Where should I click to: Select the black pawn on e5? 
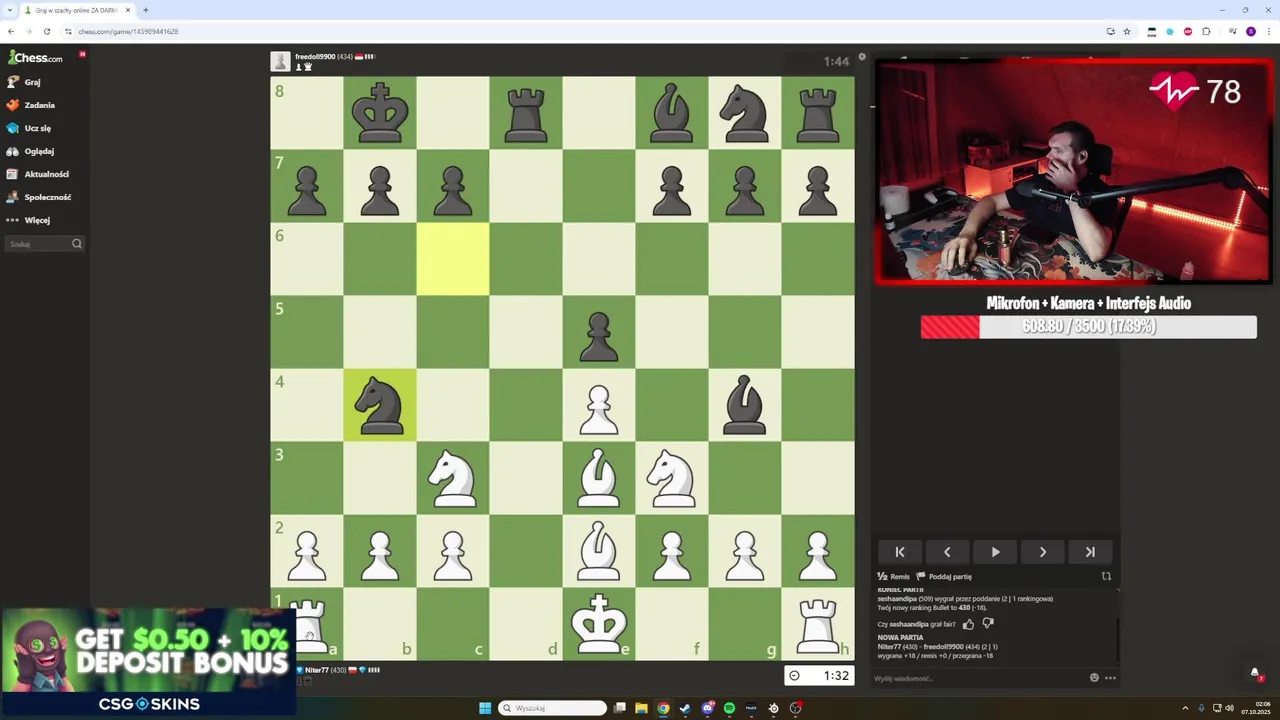click(599, 332)
